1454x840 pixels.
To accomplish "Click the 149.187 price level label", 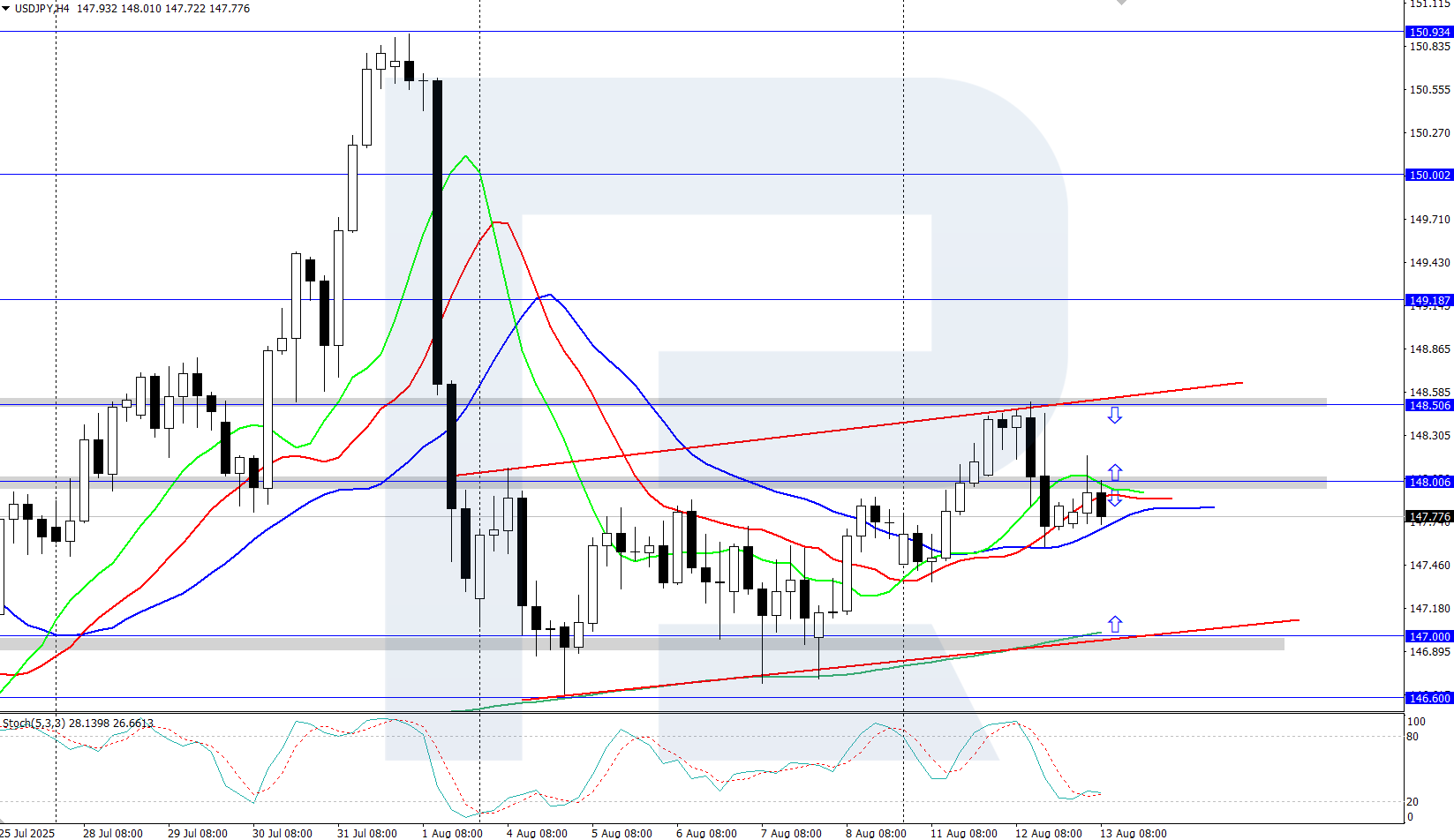I will [1428, 300].
